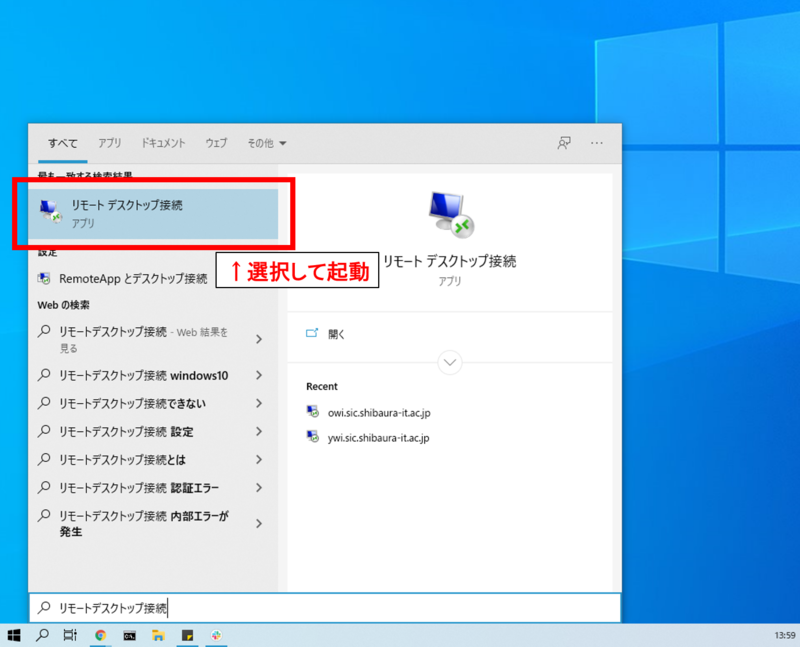800x647 pixels.
Task: Click the Open (開く) icon in preview pane
Action: coord(312,333)
